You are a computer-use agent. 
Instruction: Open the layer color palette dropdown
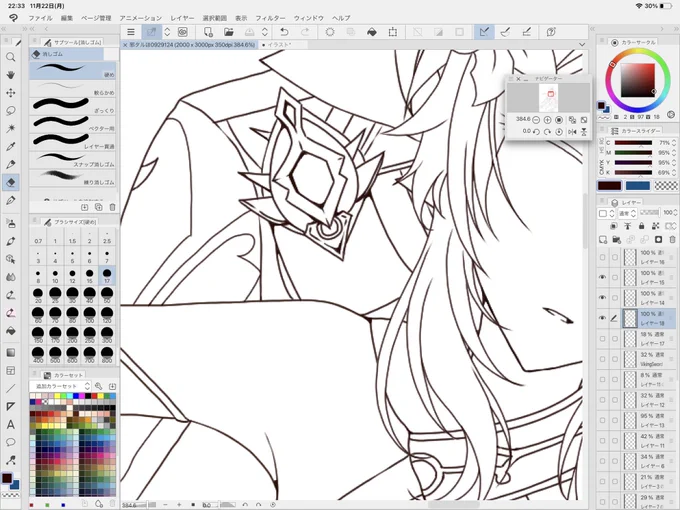pyautogui.click(x=606, y=213)
